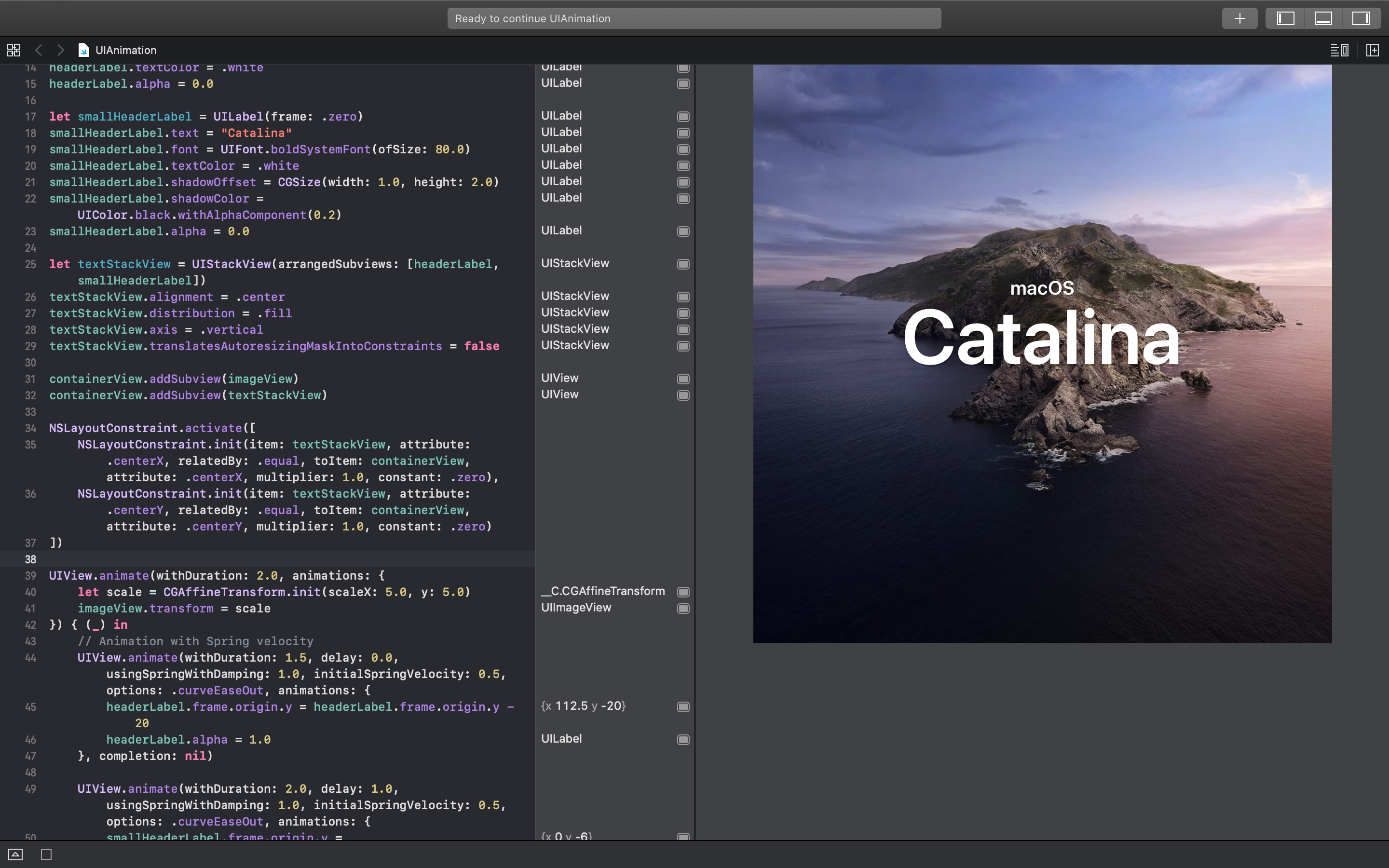Click 'boldSystemFont' on line 19

pyautogui.click(x=320, y=149)
